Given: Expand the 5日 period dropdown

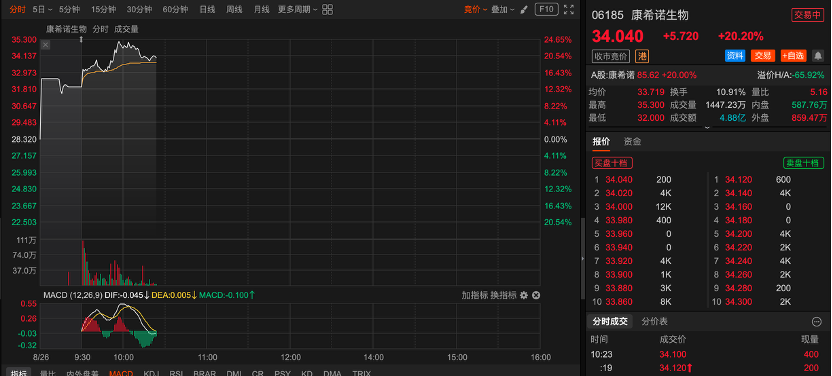Looking at the screenshot, I should [x=42, y=9].
